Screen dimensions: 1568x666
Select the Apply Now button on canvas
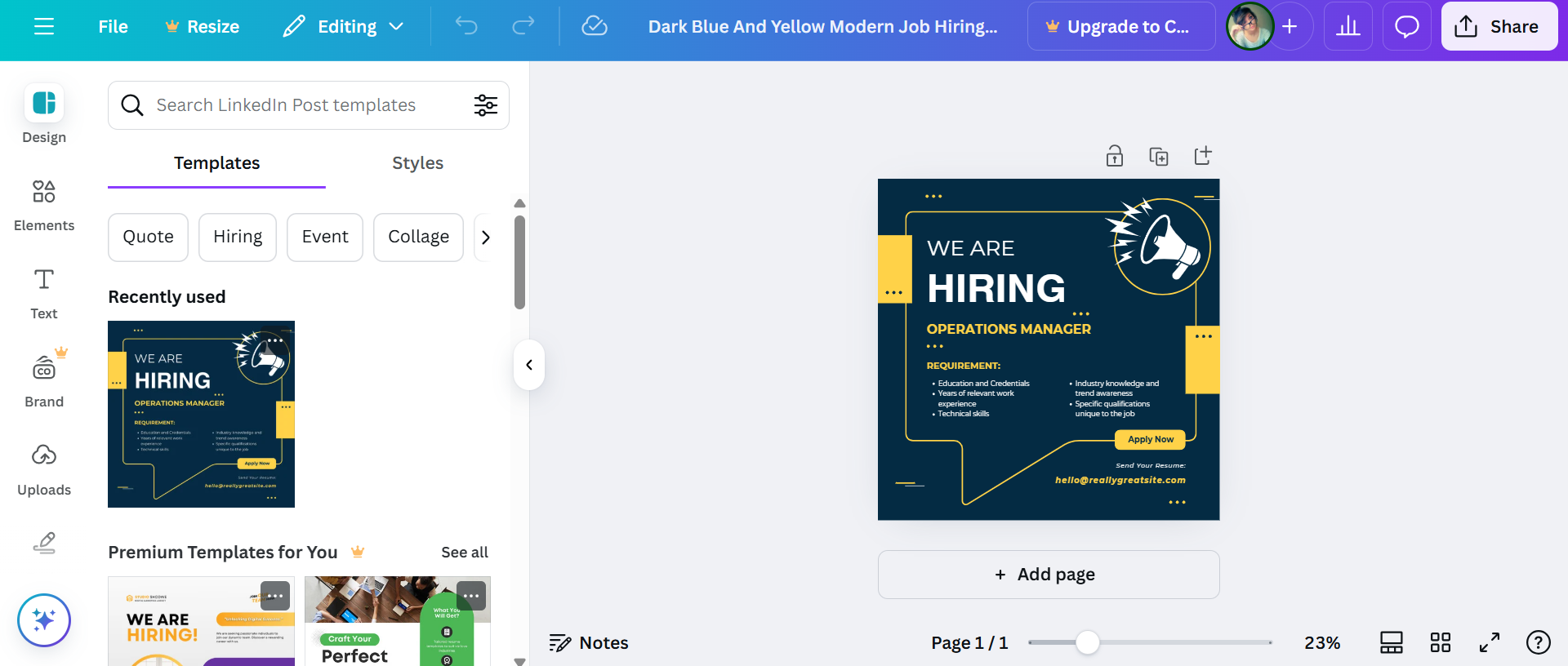(1150, 440)
